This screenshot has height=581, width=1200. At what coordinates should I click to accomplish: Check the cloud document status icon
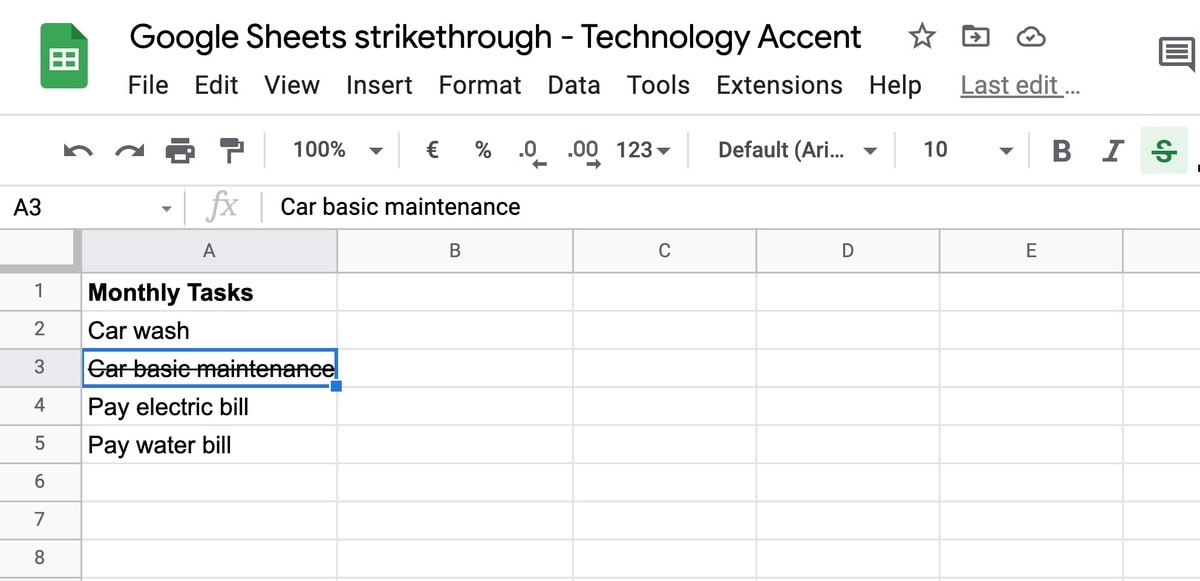click(1030, 38)
